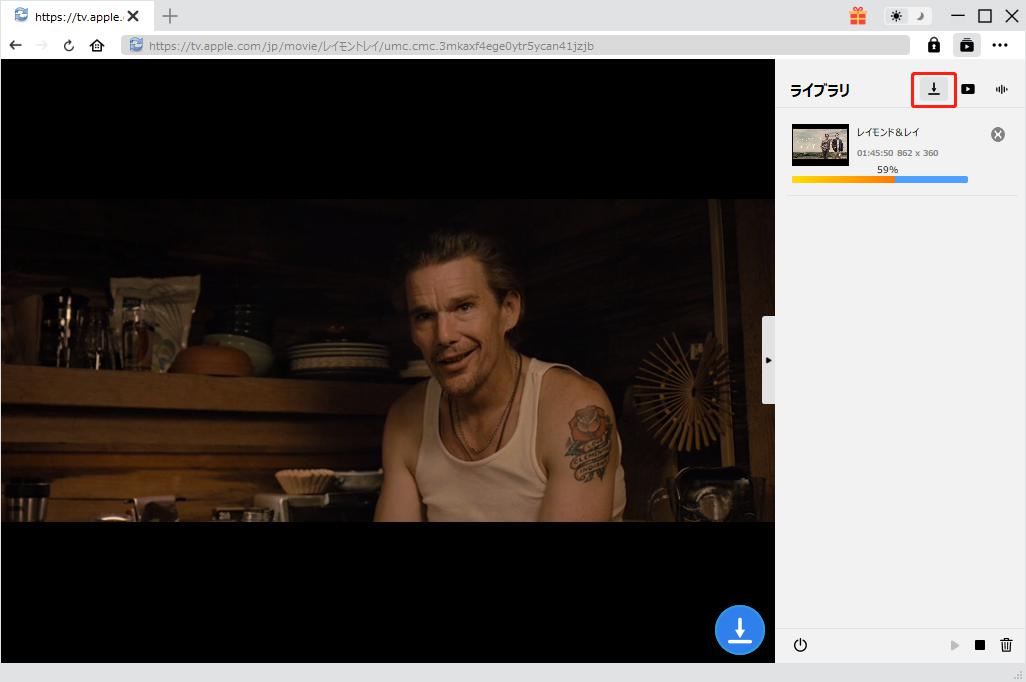Click the 01:45:50 862 x 360 text
This screenshot has width=1026, height=682.
[x=897, y=153]
